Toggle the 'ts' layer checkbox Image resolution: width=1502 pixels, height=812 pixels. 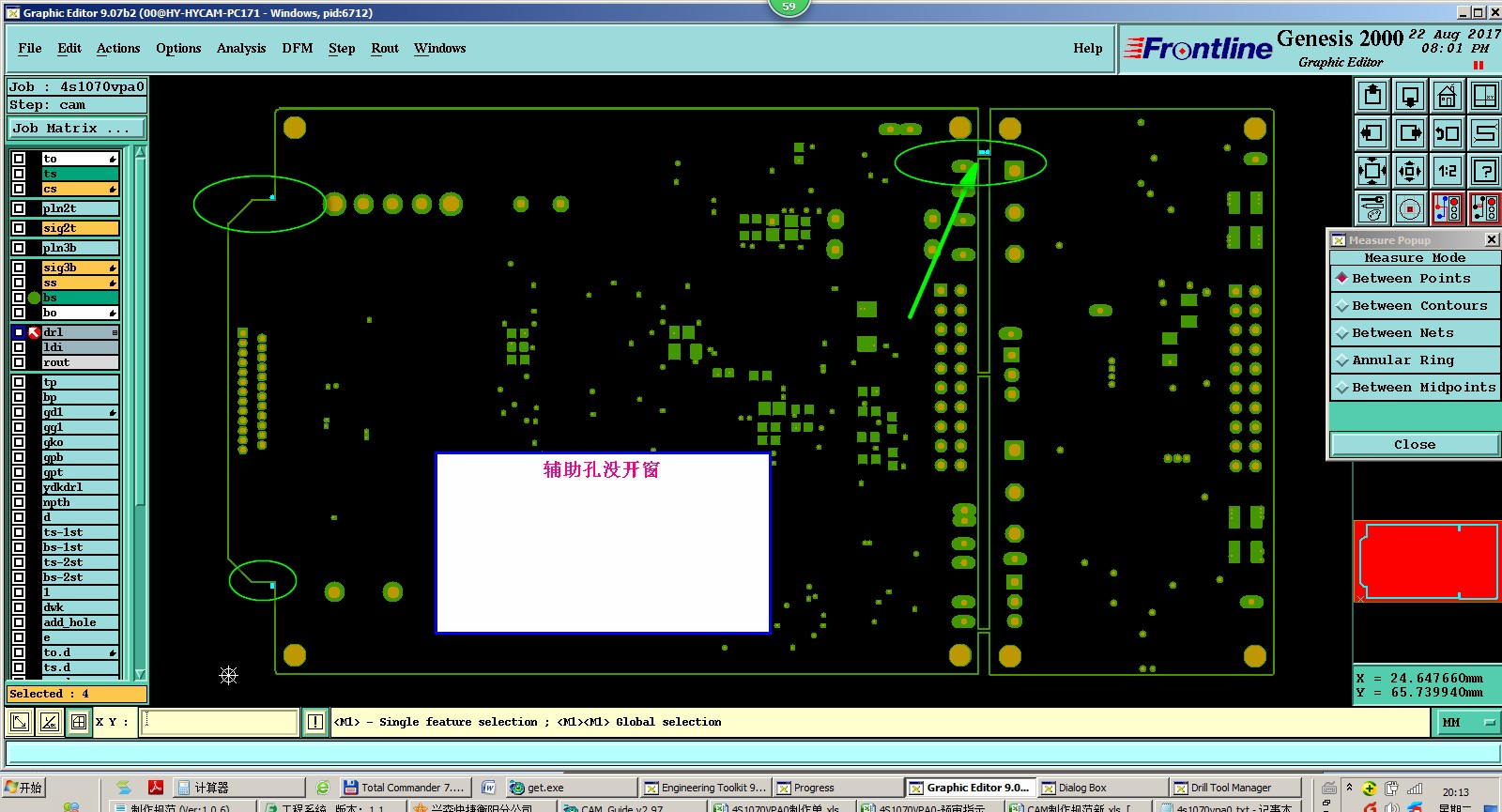[x=19, y=174]
